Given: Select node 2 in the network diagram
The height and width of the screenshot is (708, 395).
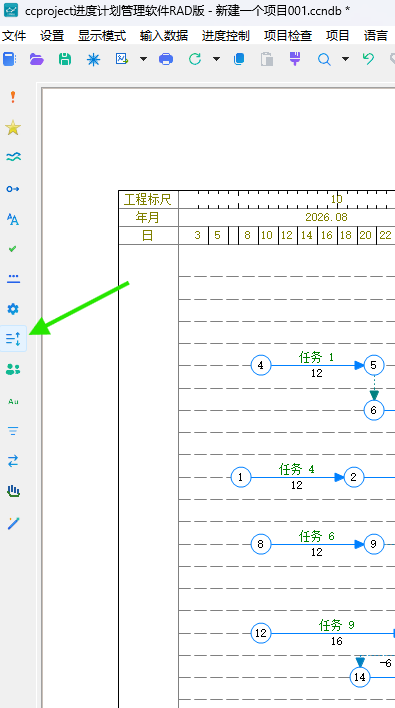Looking at the screenshot, I should (x=353, y=477).
